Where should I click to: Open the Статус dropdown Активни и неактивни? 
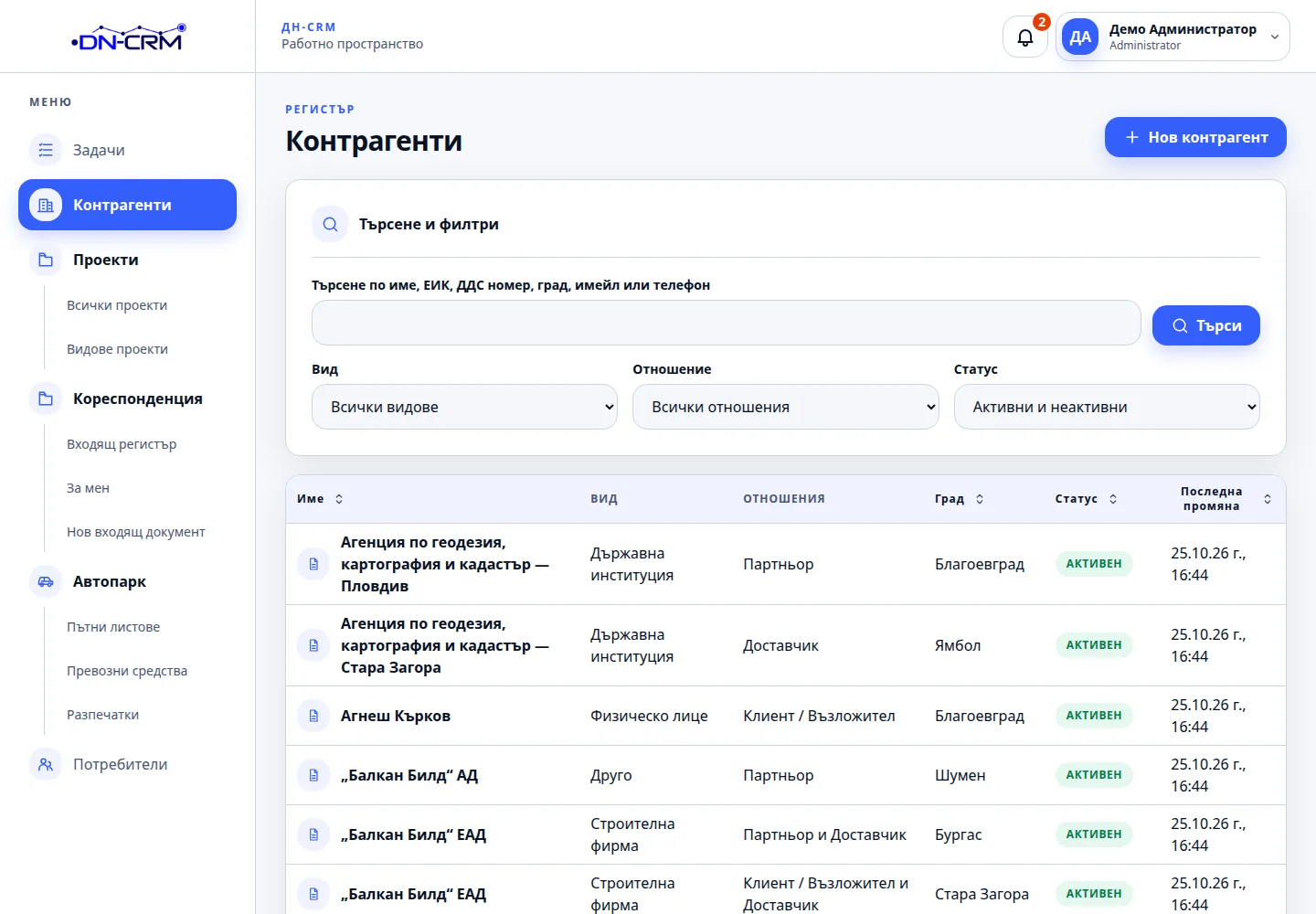[1107, 407]
